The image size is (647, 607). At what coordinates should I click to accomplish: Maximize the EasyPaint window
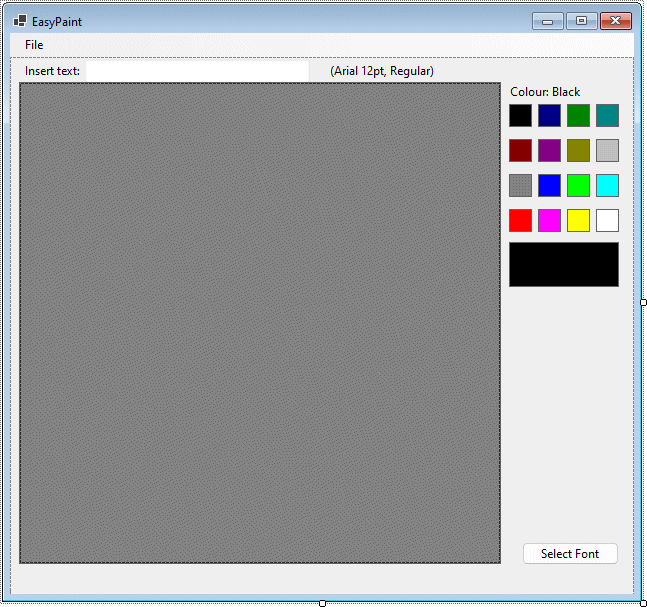pyautogui.click(x=581, y=21)
